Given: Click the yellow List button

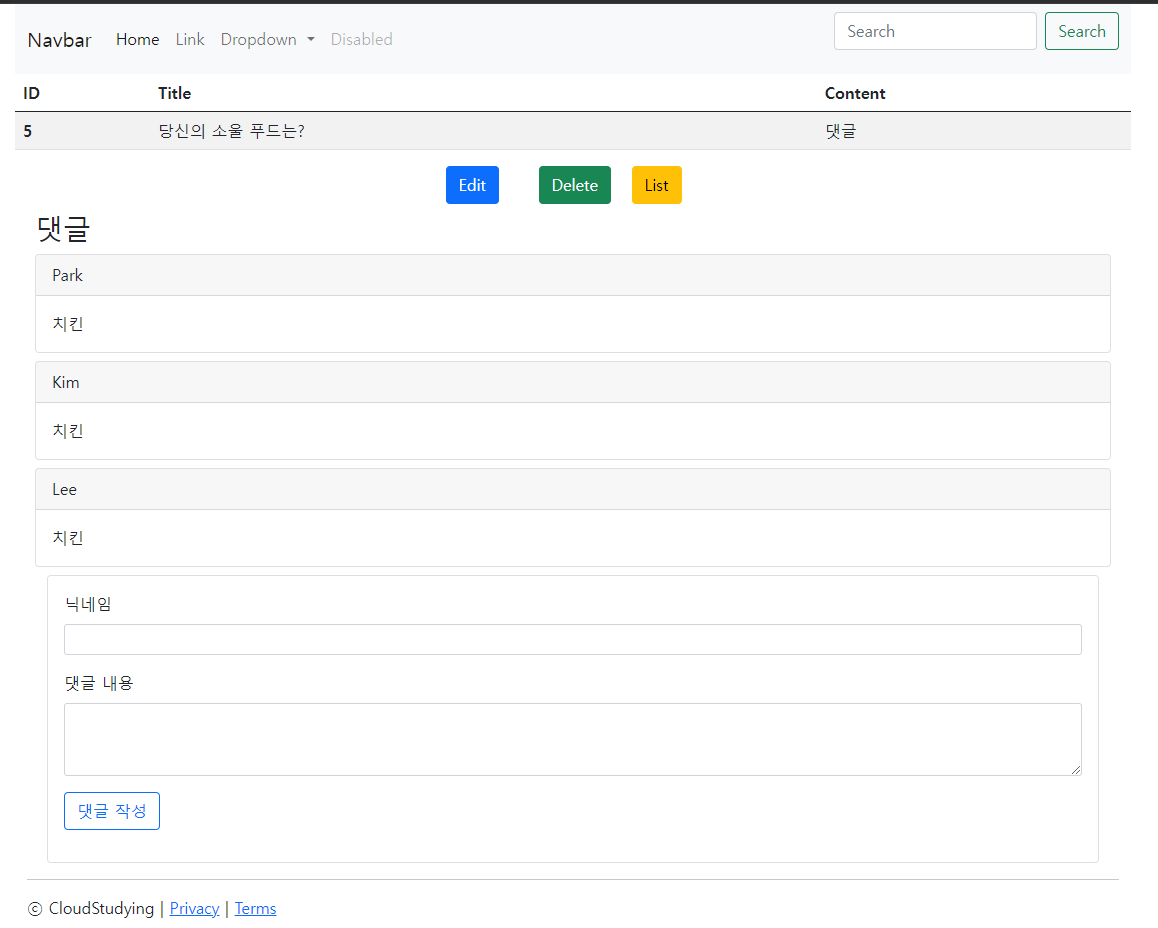Looking at the screenshot, I should [x=657, y=185].
